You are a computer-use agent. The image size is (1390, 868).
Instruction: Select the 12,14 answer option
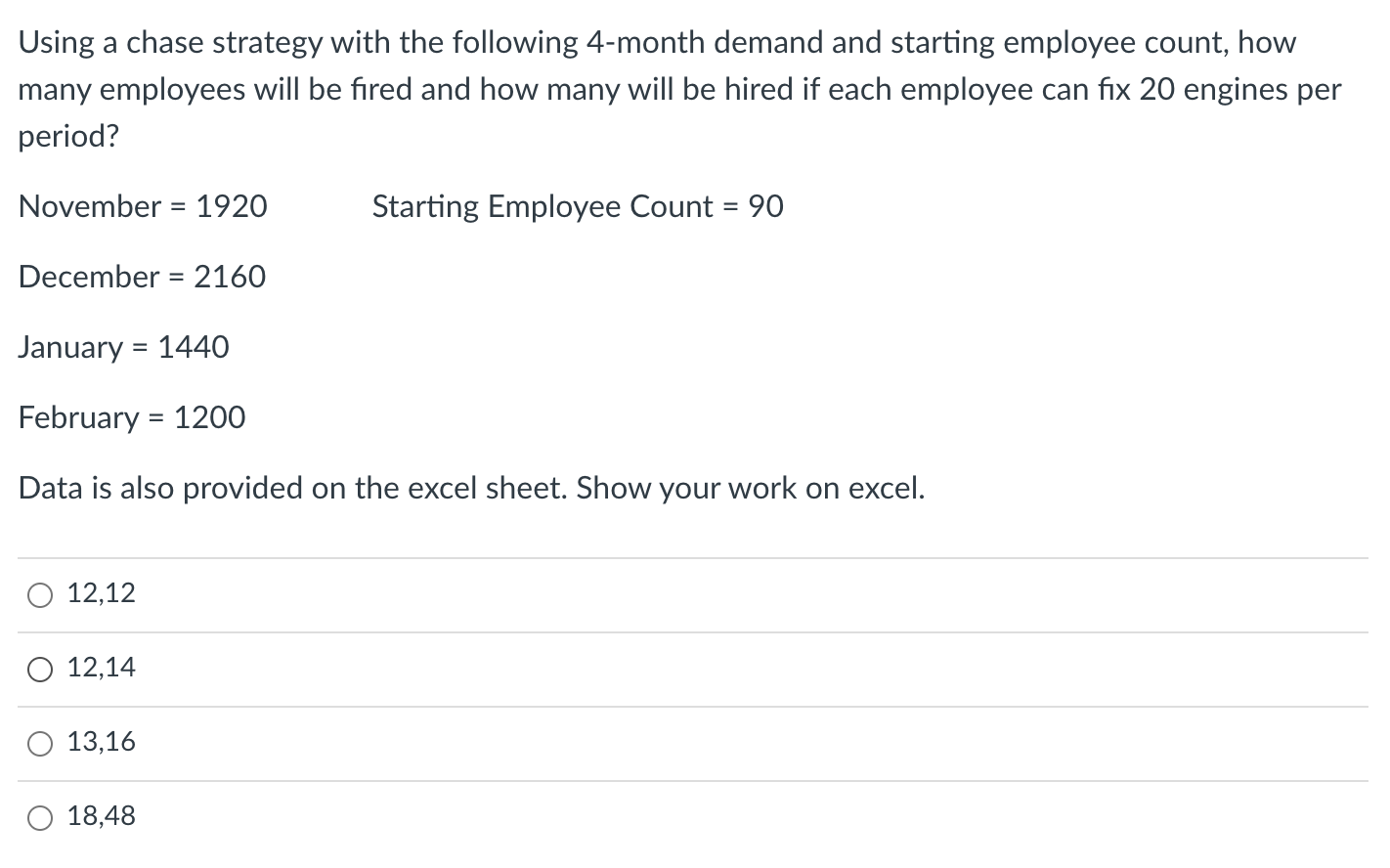pyautogui.click(x=101, y=668)
